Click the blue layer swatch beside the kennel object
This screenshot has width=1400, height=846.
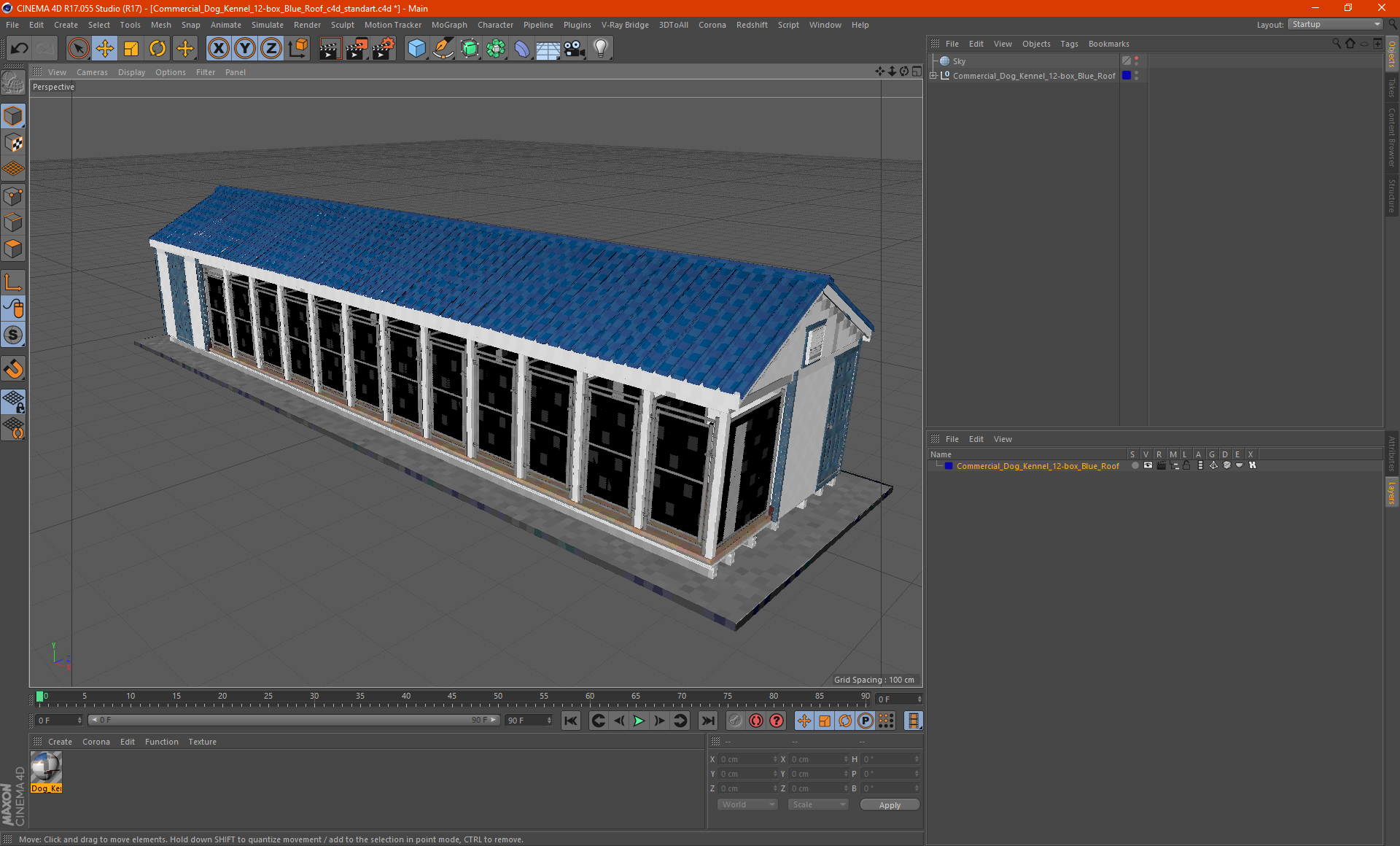[x=1127, y=76]
